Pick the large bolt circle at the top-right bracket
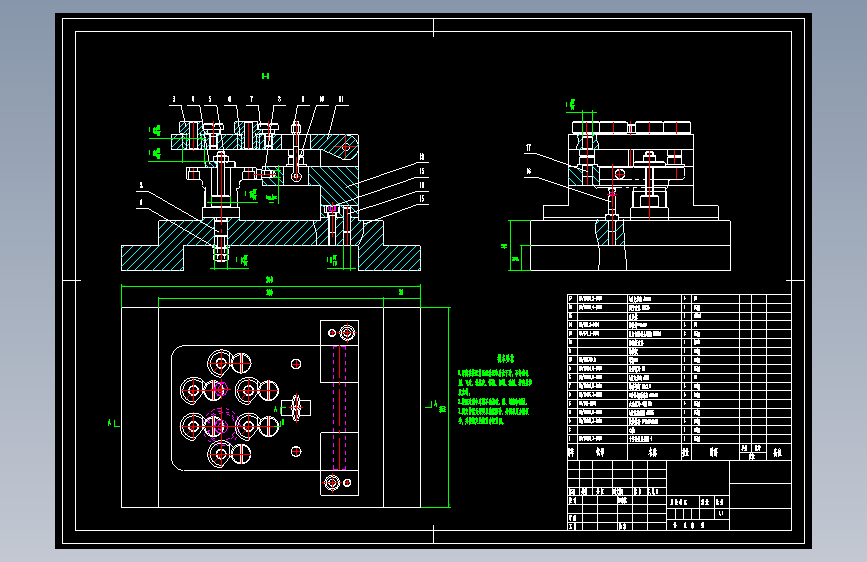867x562 pixels. 347,333
